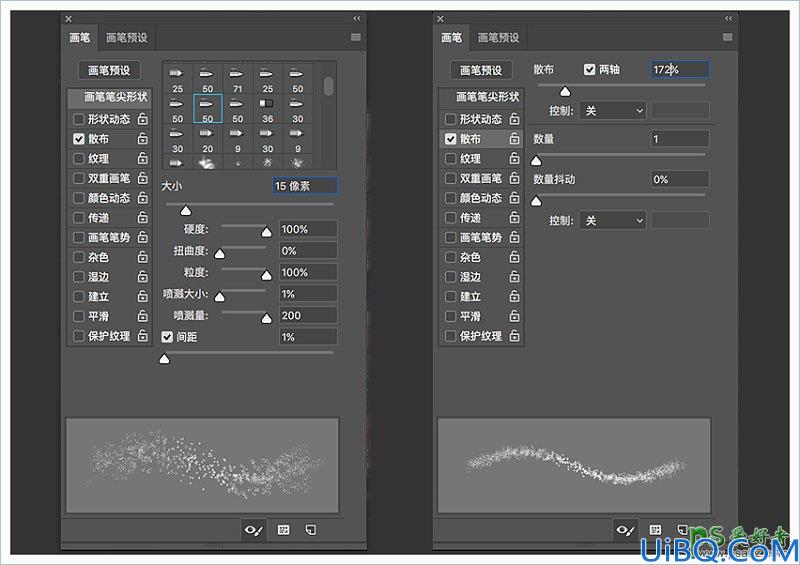The width and height of the screenshot is (800, 565).
Task: Click scatter percentage field showing 172%
Action: click(680, 69)
